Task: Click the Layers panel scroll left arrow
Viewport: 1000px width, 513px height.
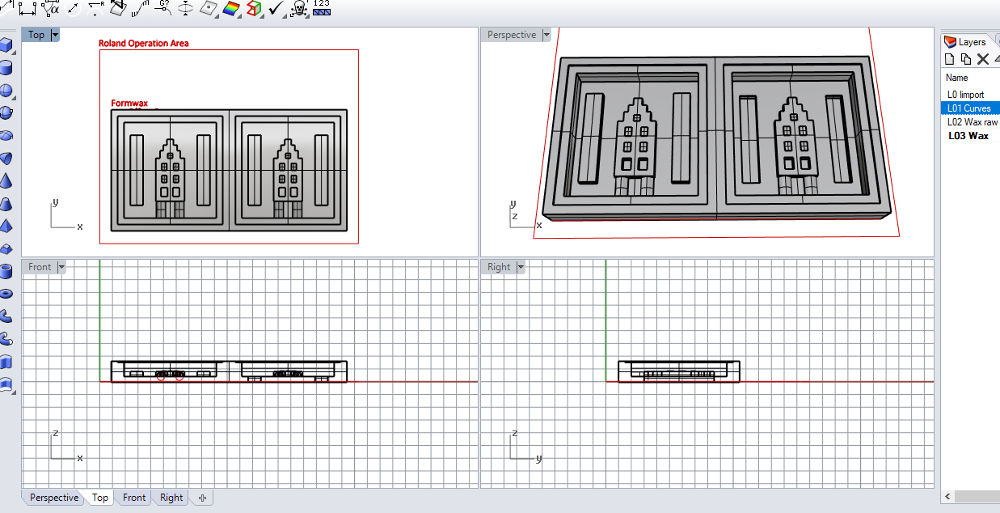Action: pos(948,496)
